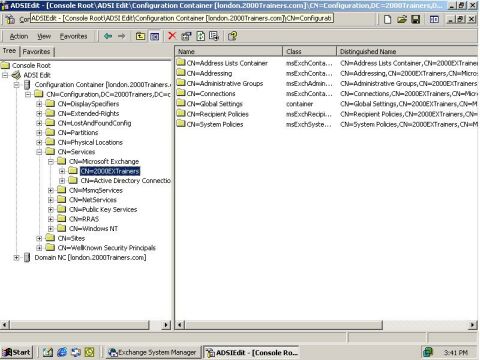This screenshot has height=360, width=480.
Task: Select CN=MsmqServices in the tree
Action: (96, 190)
